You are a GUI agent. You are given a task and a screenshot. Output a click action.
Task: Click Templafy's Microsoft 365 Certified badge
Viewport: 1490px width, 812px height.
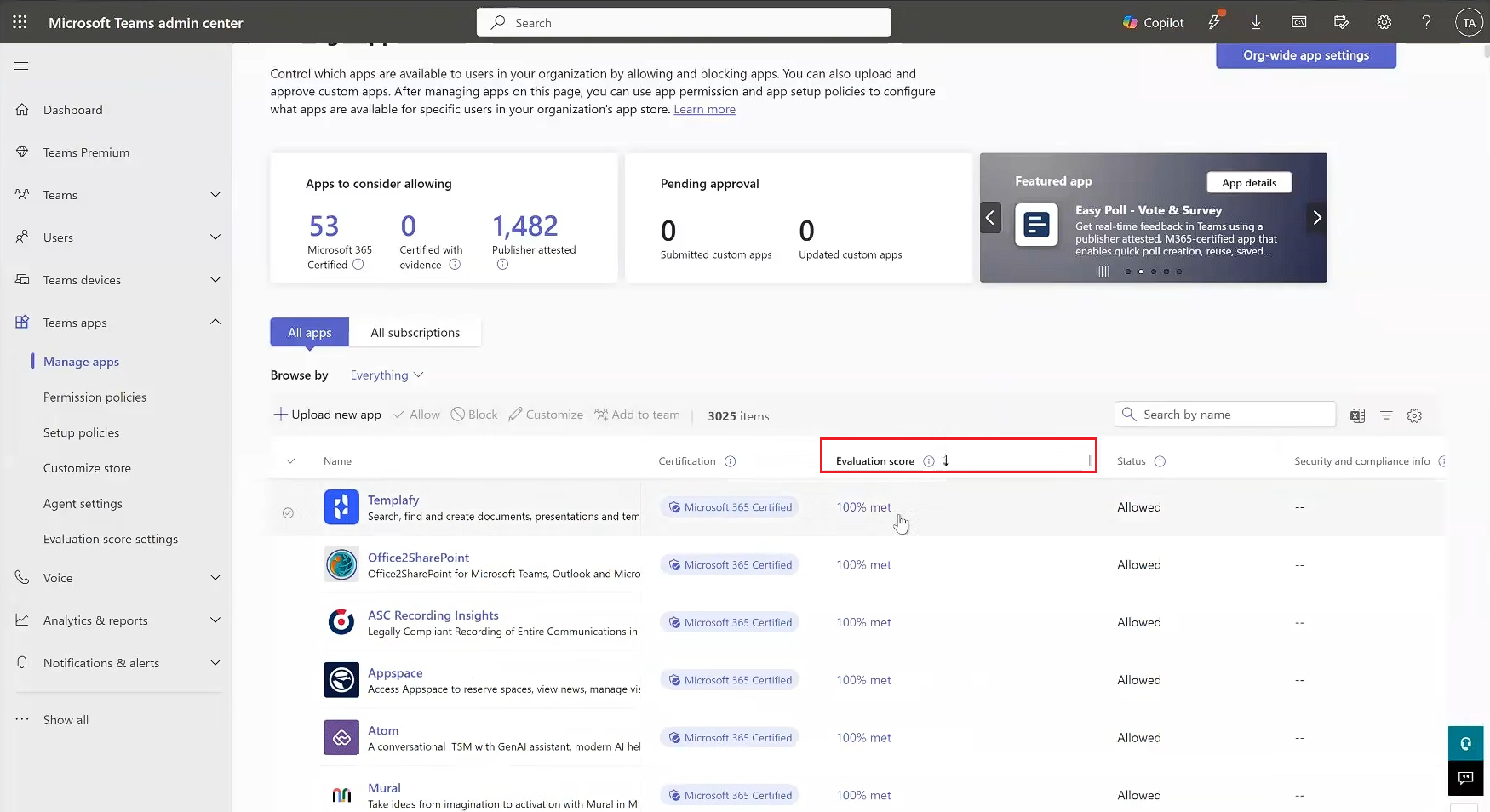click(x=730, y=507)
